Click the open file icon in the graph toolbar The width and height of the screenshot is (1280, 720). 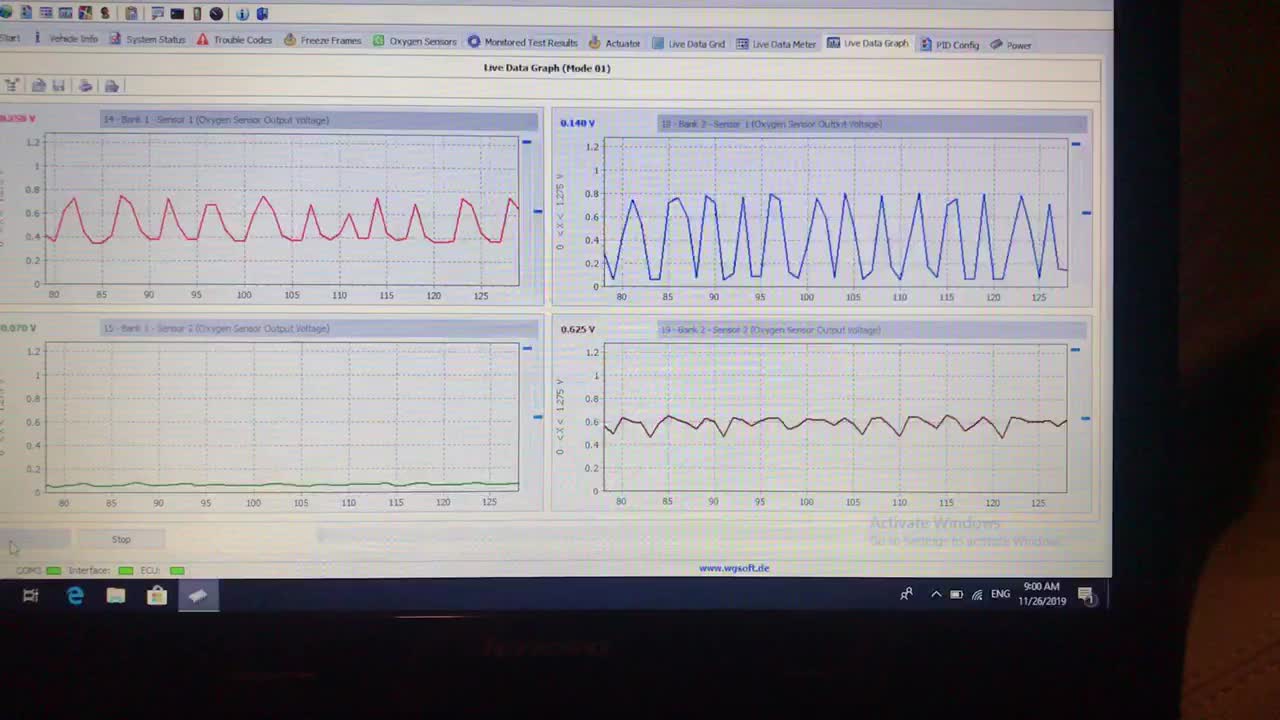pos(38,86)
